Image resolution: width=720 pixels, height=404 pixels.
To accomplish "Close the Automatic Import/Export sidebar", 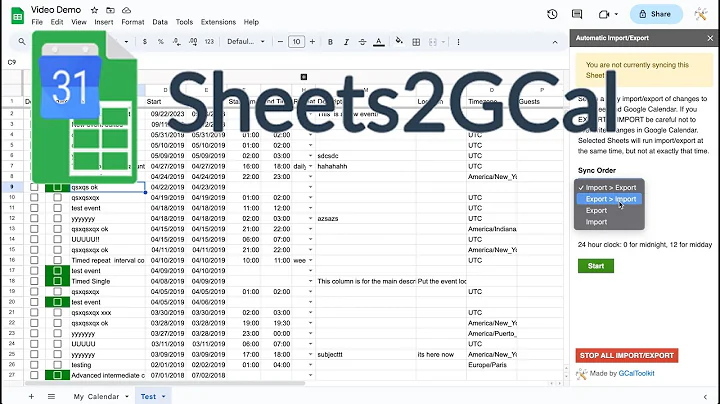I will 710,38.
